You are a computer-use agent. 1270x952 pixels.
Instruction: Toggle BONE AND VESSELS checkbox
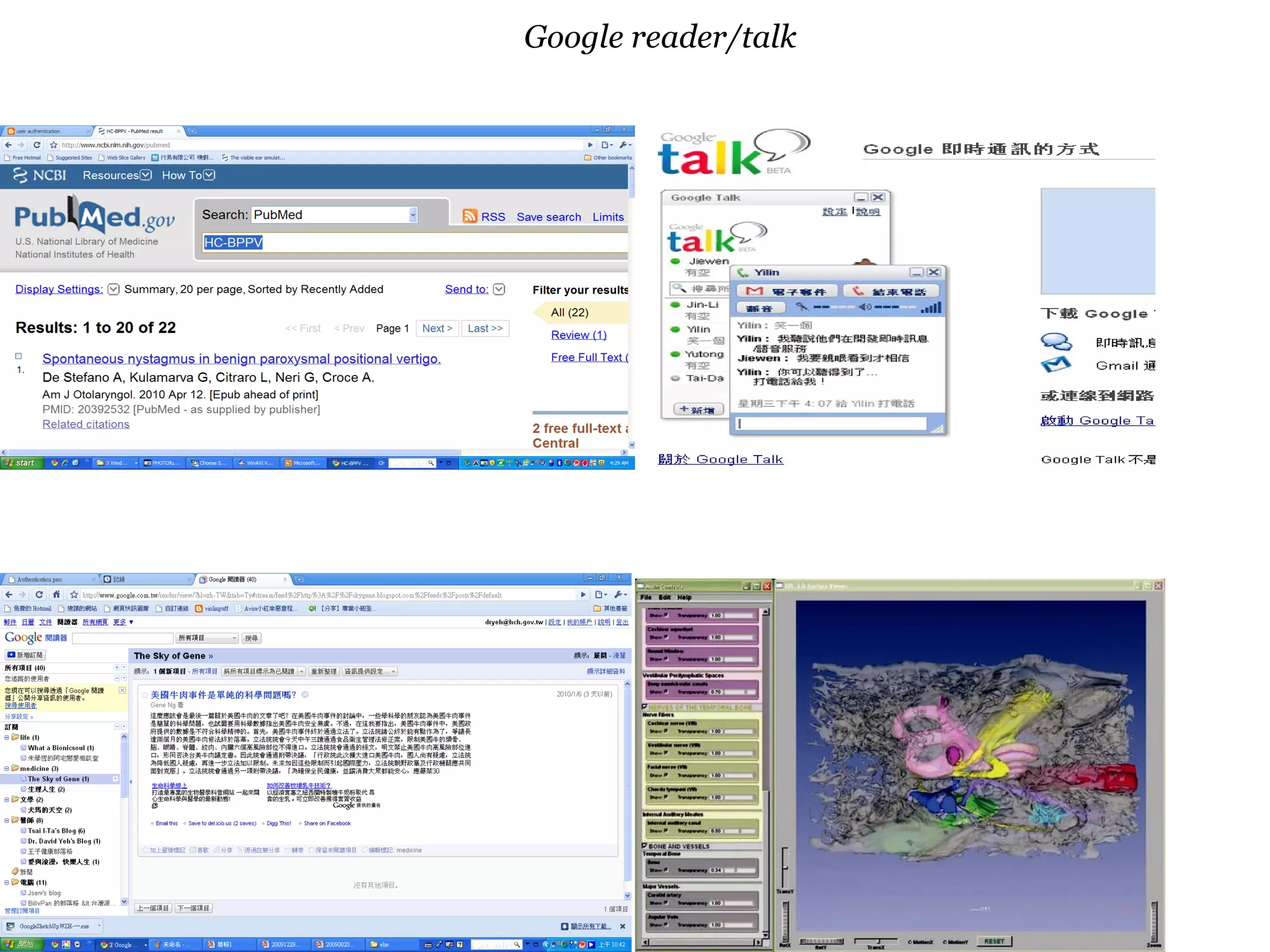tap(644, 845)
